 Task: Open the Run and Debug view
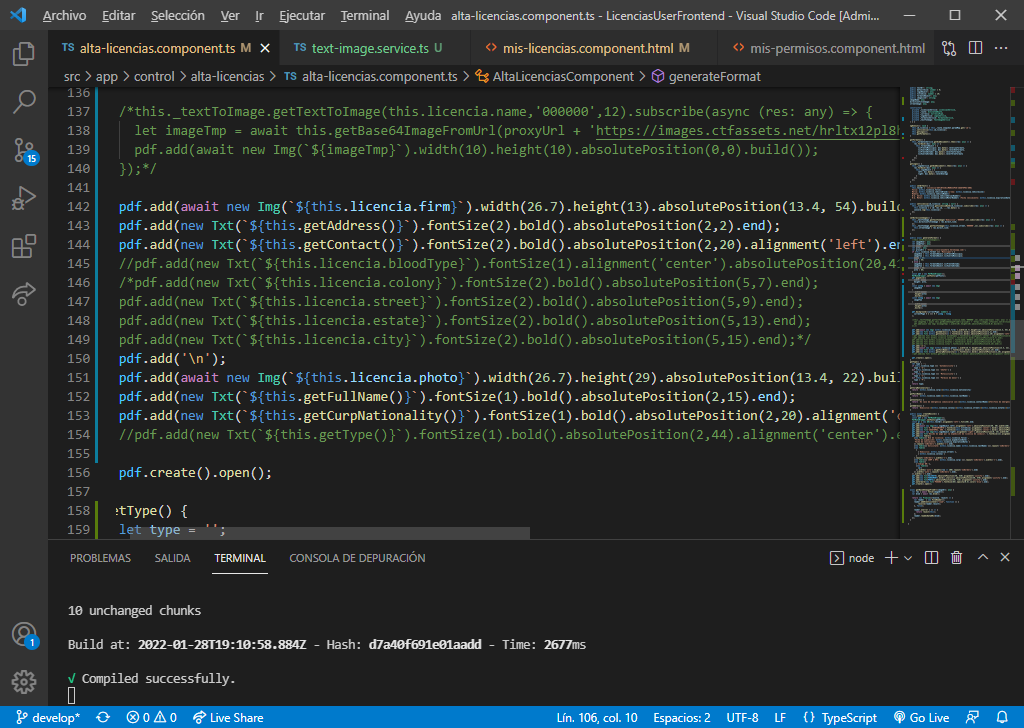pos(24,198)
